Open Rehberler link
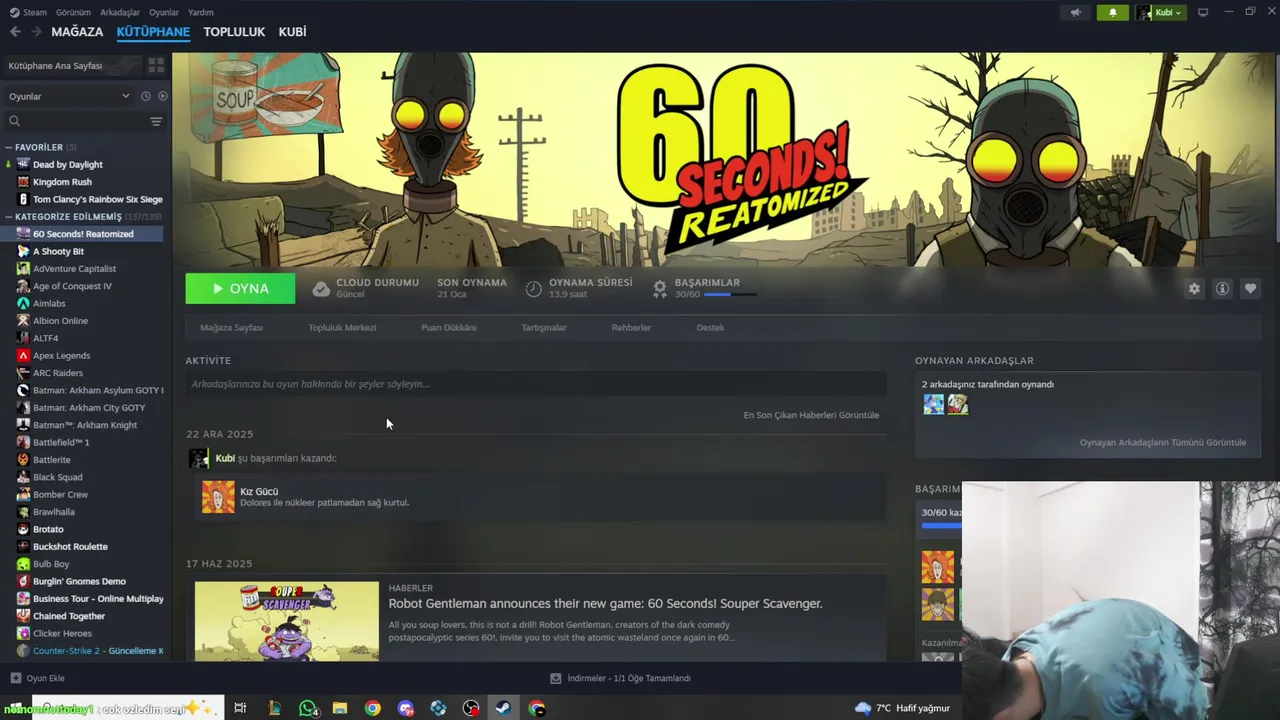 [x=631, y=327]
